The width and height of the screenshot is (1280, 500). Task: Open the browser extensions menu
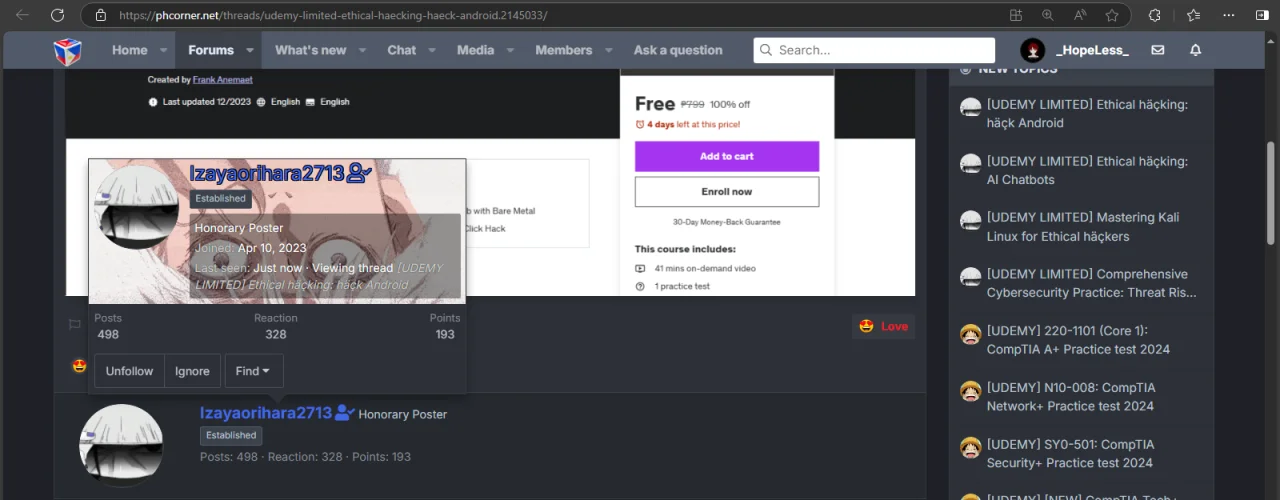point(1154,15)
